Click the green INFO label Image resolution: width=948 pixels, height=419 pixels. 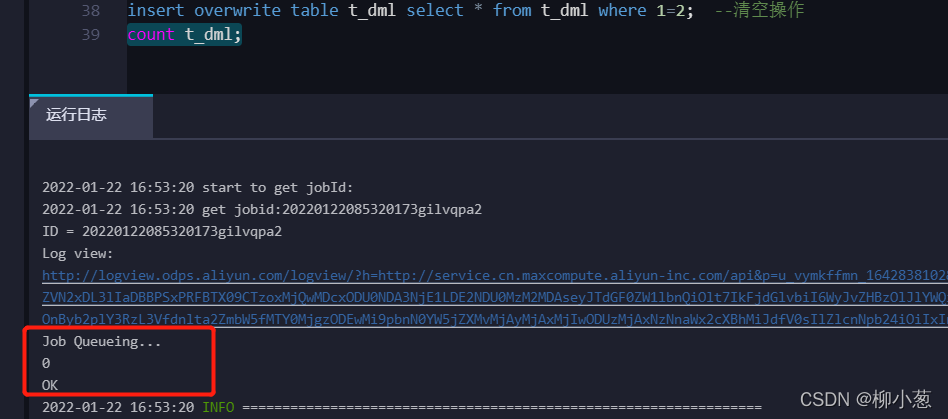[218, 407]
